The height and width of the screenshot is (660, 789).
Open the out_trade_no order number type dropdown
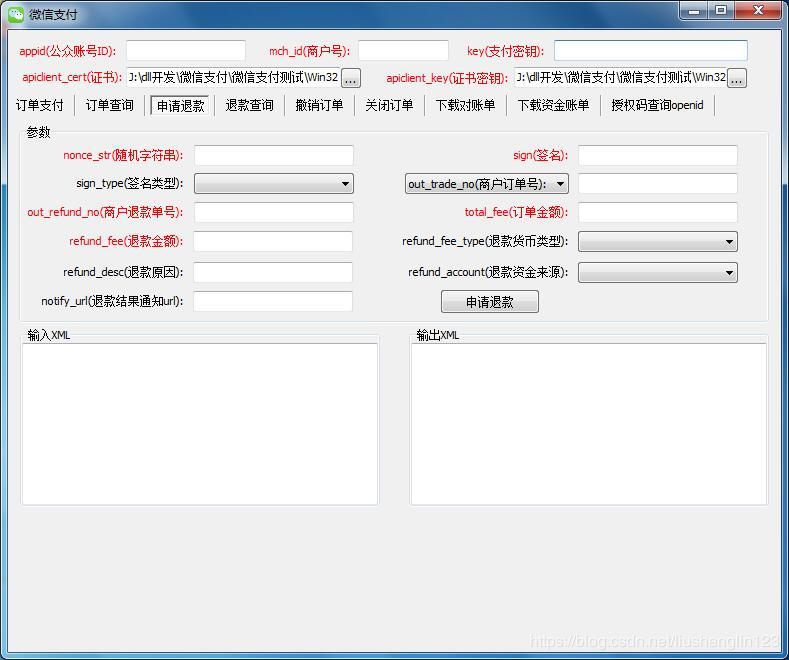tap(487, 184)
